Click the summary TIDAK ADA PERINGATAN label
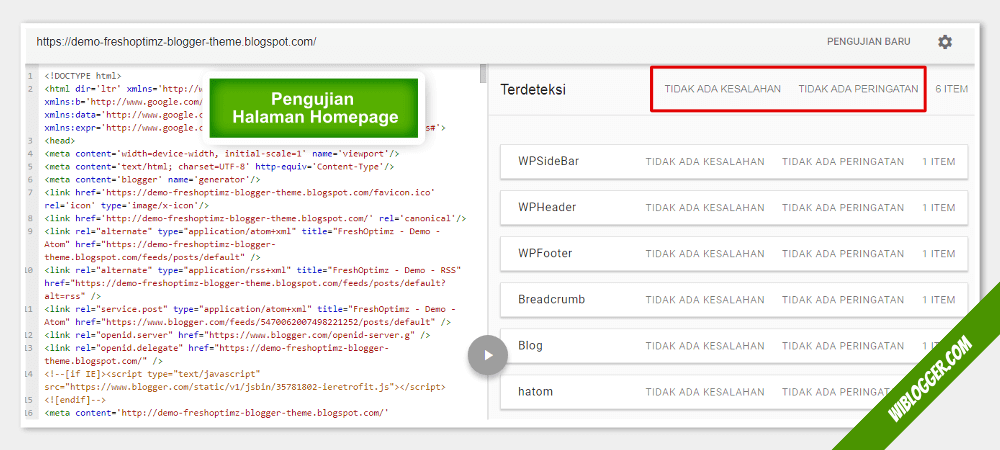The height and width of the screenshot is (450, 1000). click(858, 89)
